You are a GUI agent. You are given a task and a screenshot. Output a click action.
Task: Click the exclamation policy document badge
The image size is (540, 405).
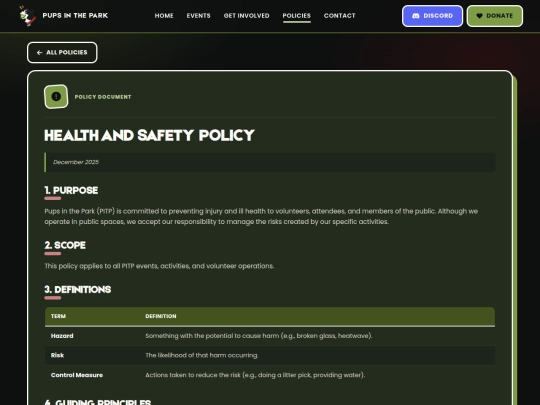[x=56, y=97]
